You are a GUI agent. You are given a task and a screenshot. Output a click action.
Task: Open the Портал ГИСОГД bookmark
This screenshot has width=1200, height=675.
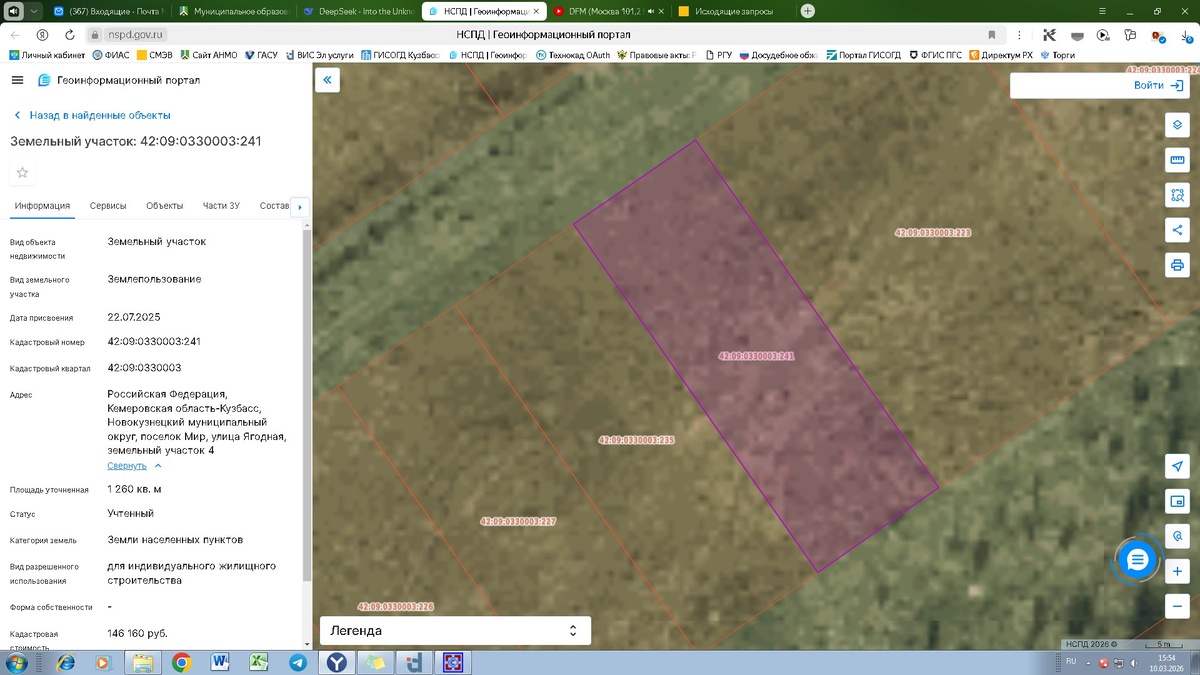(x=862, y=55)
